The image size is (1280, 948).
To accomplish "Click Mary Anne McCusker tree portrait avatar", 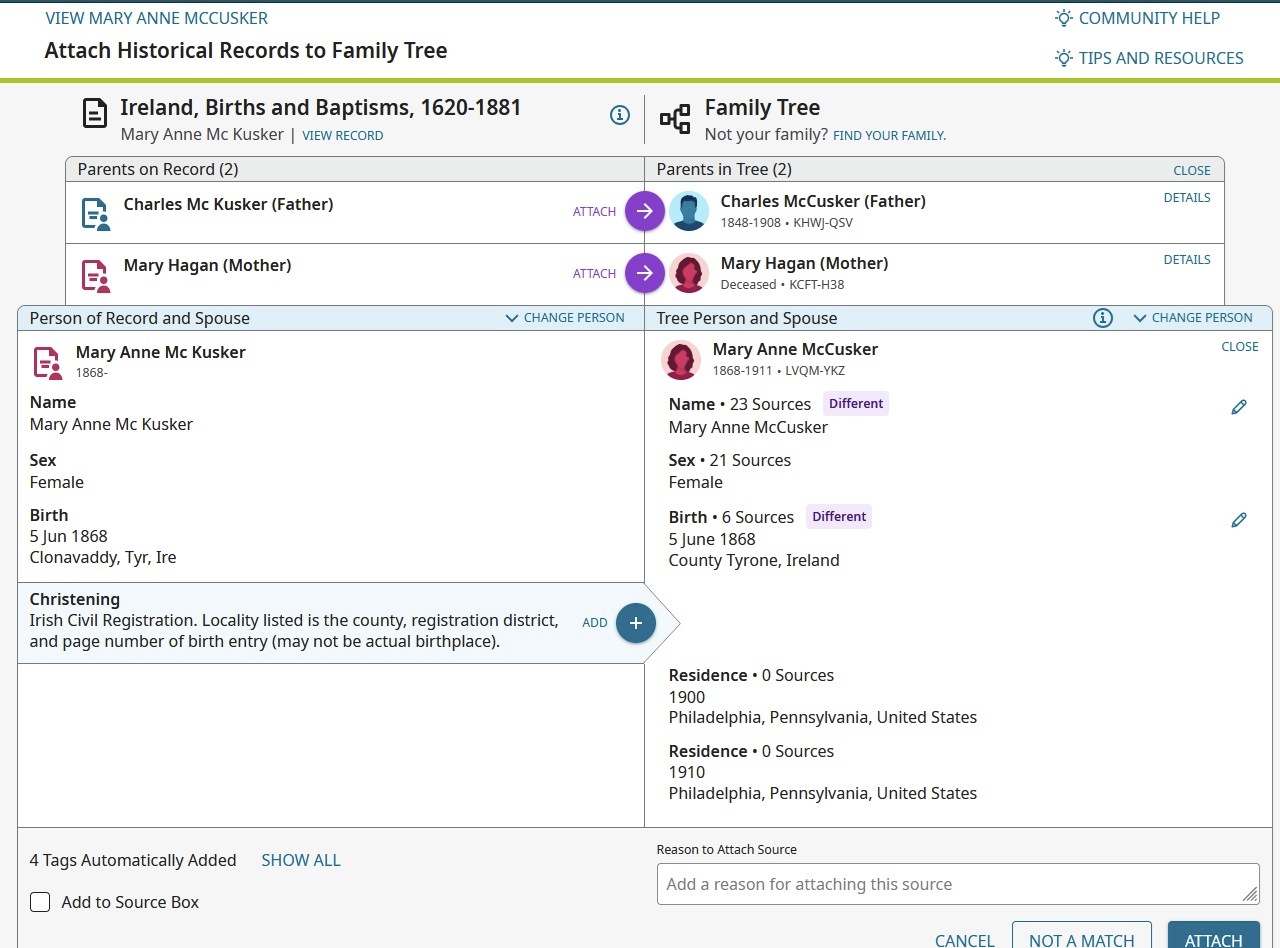I will click(x=681, y=360).
